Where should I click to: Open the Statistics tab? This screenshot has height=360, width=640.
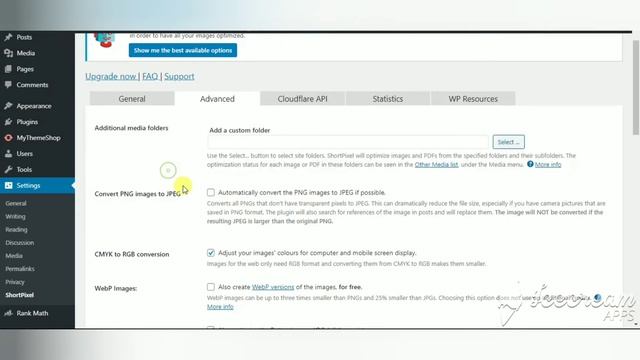pyautogui.click(x=388, y=99)
